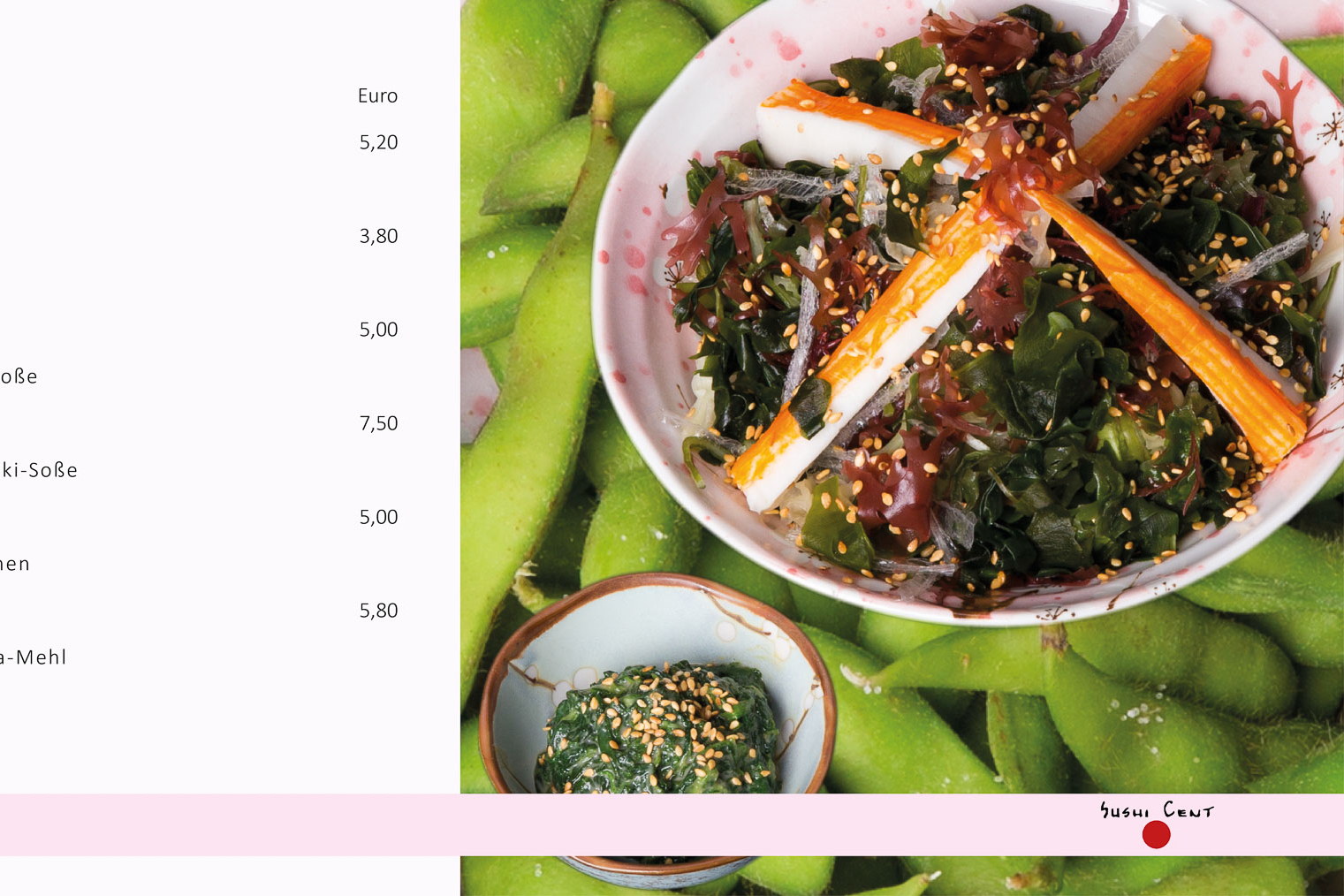Viewport: 1344px width, 896px height.
Task: Select the 3,80 price
Action: [x=378, y=236]
